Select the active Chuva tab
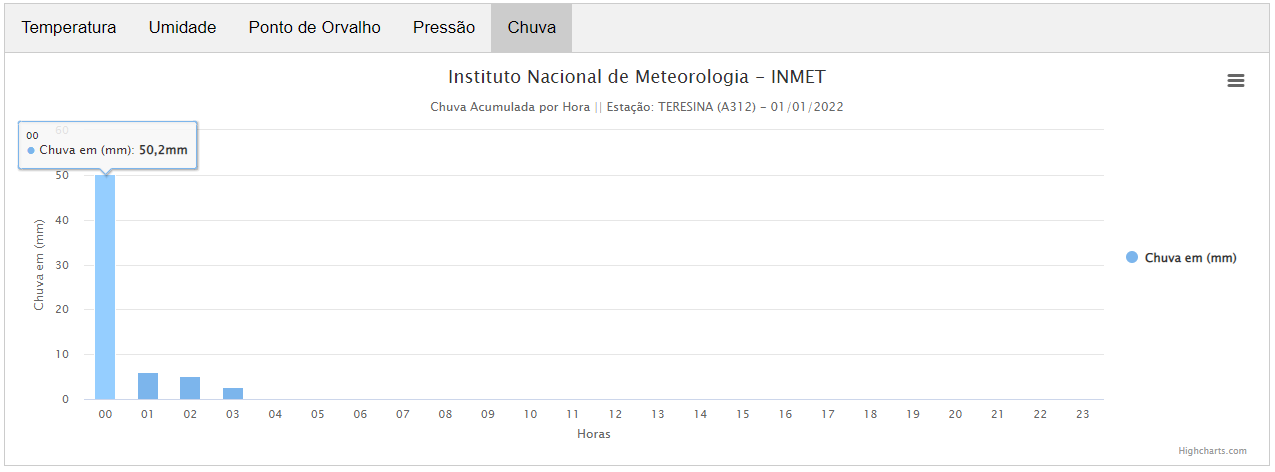Image resolution: width=1275 pixels, height=472 pixels. click(531, 27)
